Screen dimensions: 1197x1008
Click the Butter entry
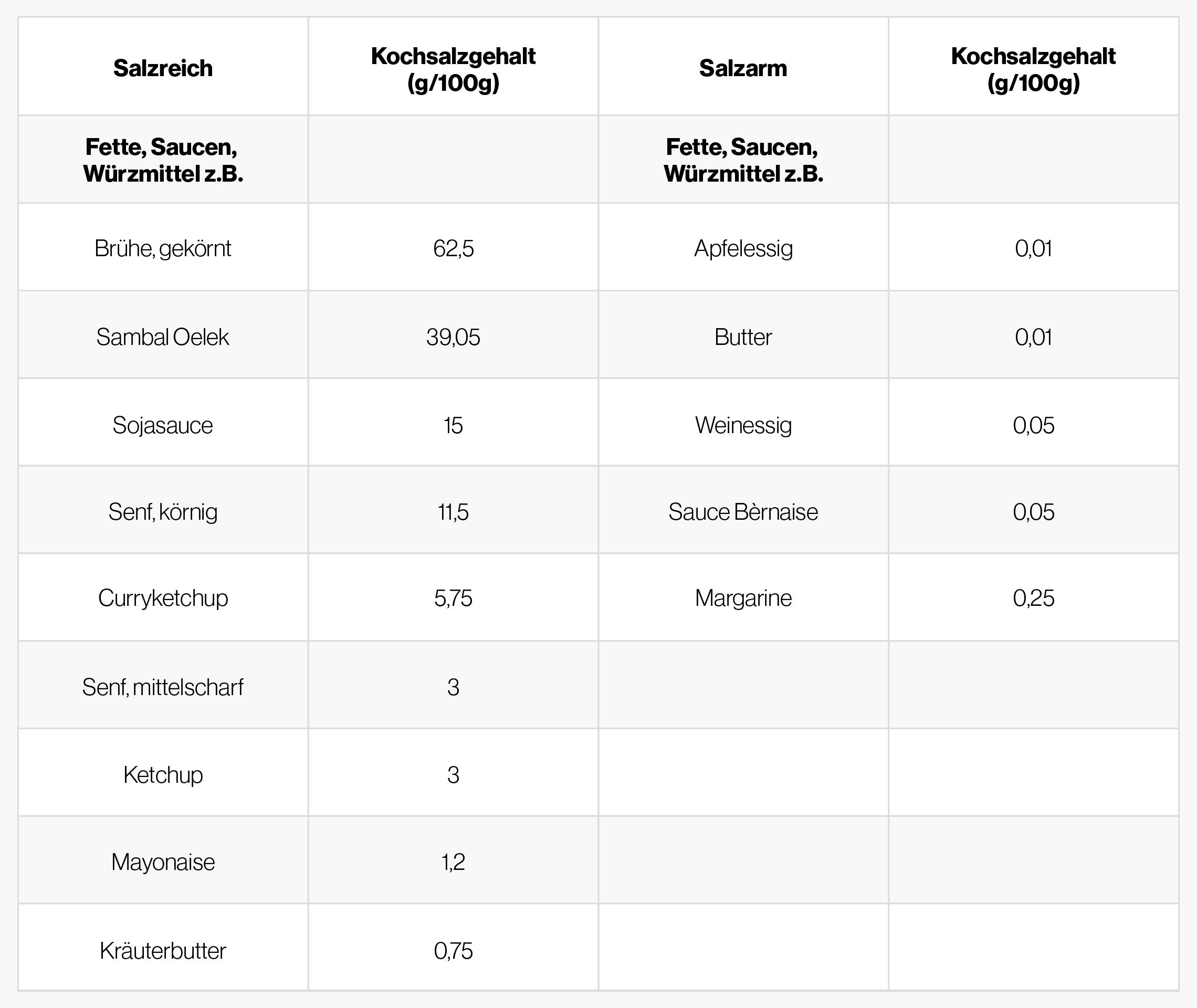pos(743,337)
